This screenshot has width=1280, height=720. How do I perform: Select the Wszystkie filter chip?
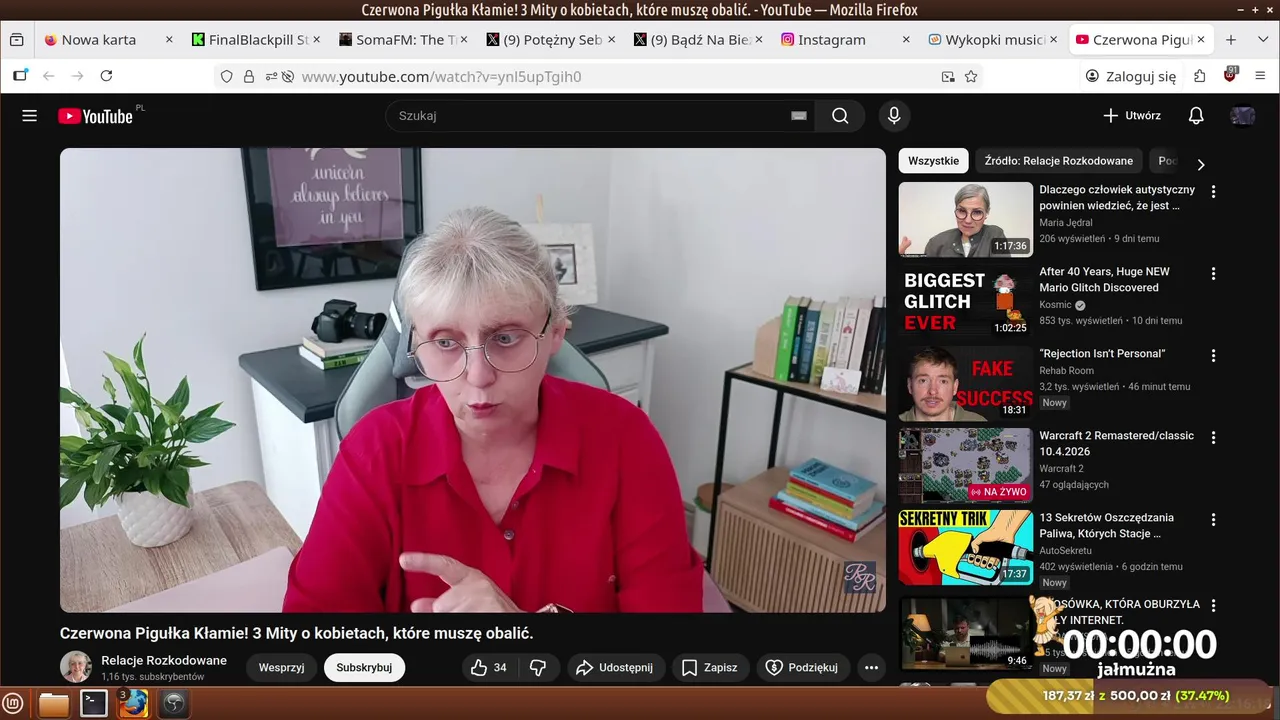pyautogui.click(x=933, y=161)
